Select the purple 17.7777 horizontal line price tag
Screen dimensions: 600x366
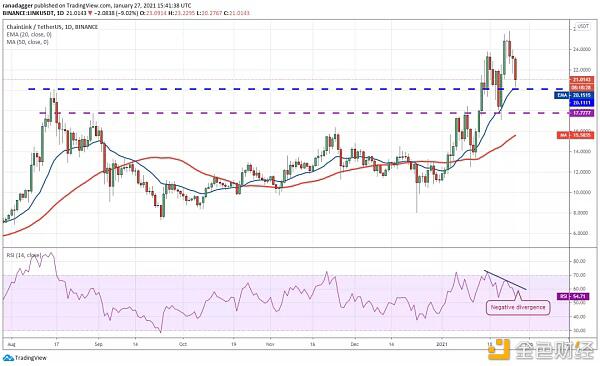click(x=582, y=113)
